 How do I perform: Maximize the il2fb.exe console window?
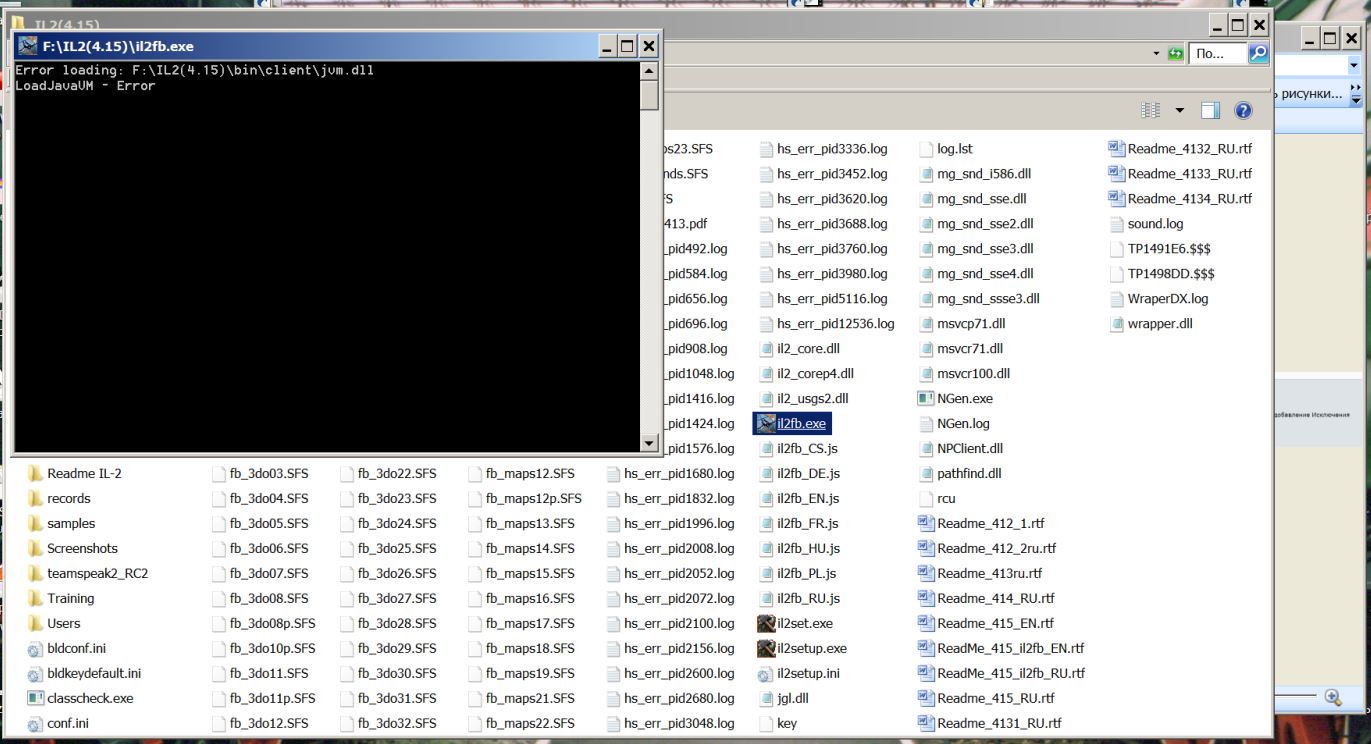[627, 46]
